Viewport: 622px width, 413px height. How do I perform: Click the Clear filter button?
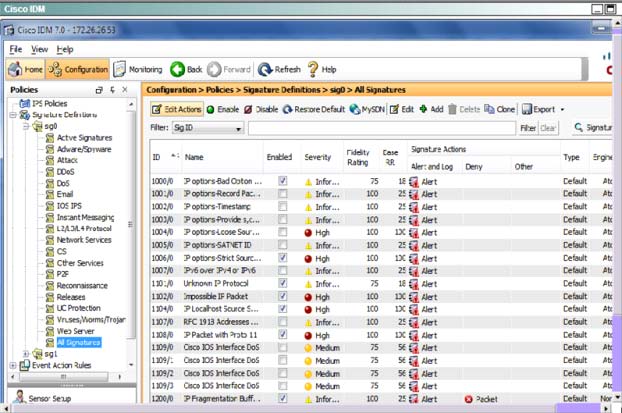(548, 128)
